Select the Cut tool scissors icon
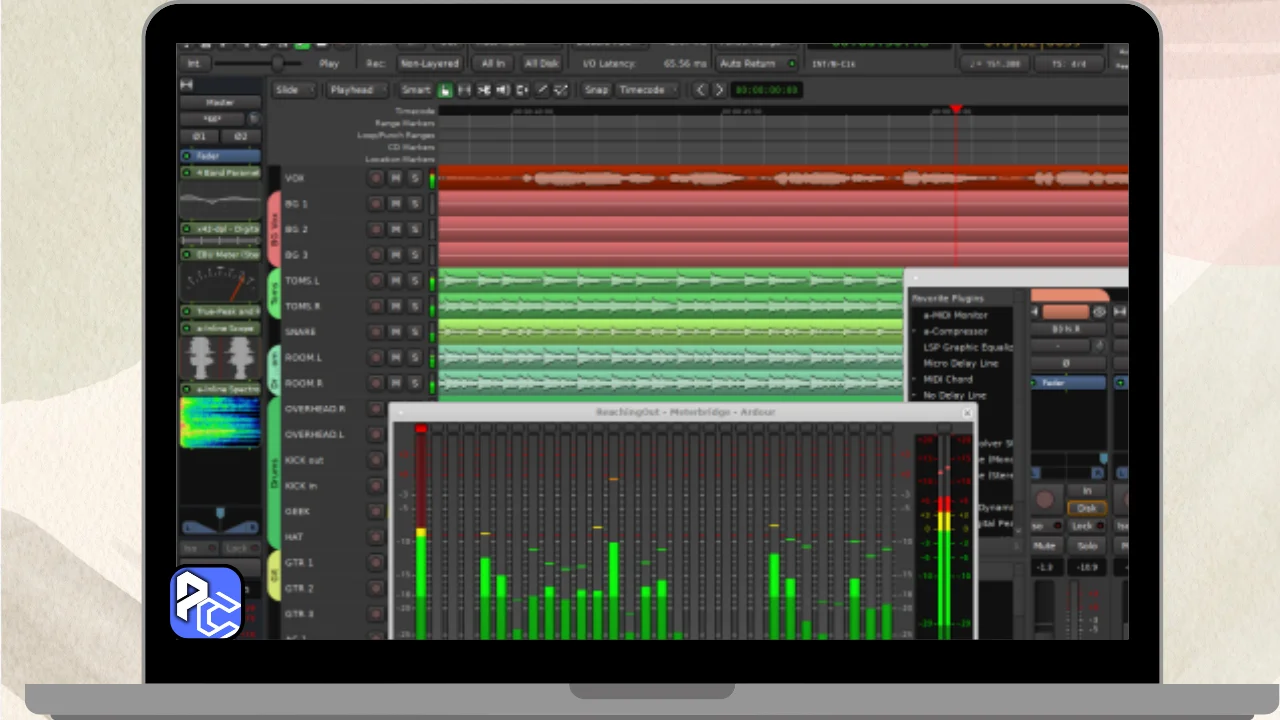This screenshot has width=1280, height=720. (484, 90)
